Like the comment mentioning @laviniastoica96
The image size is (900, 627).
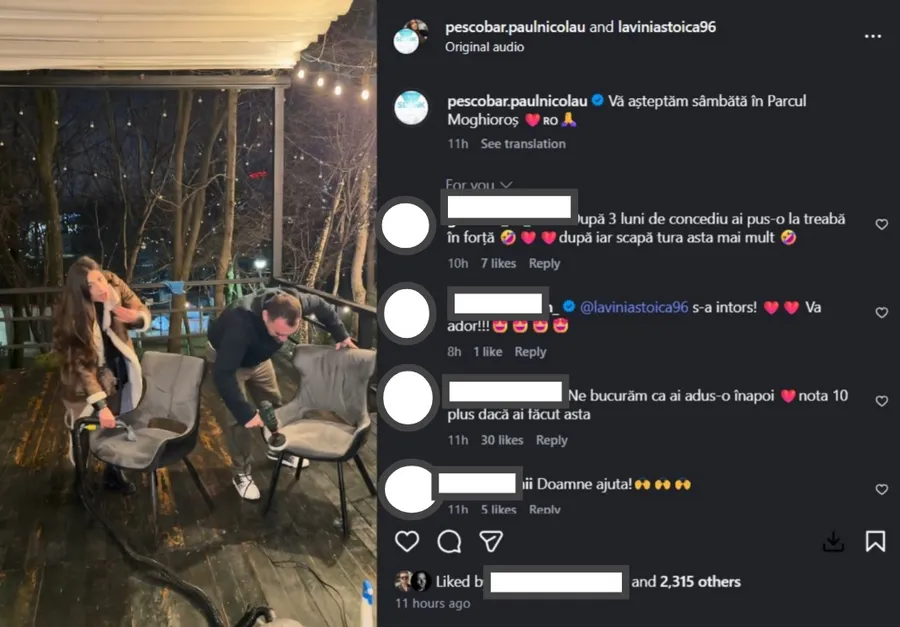[882, 313]
